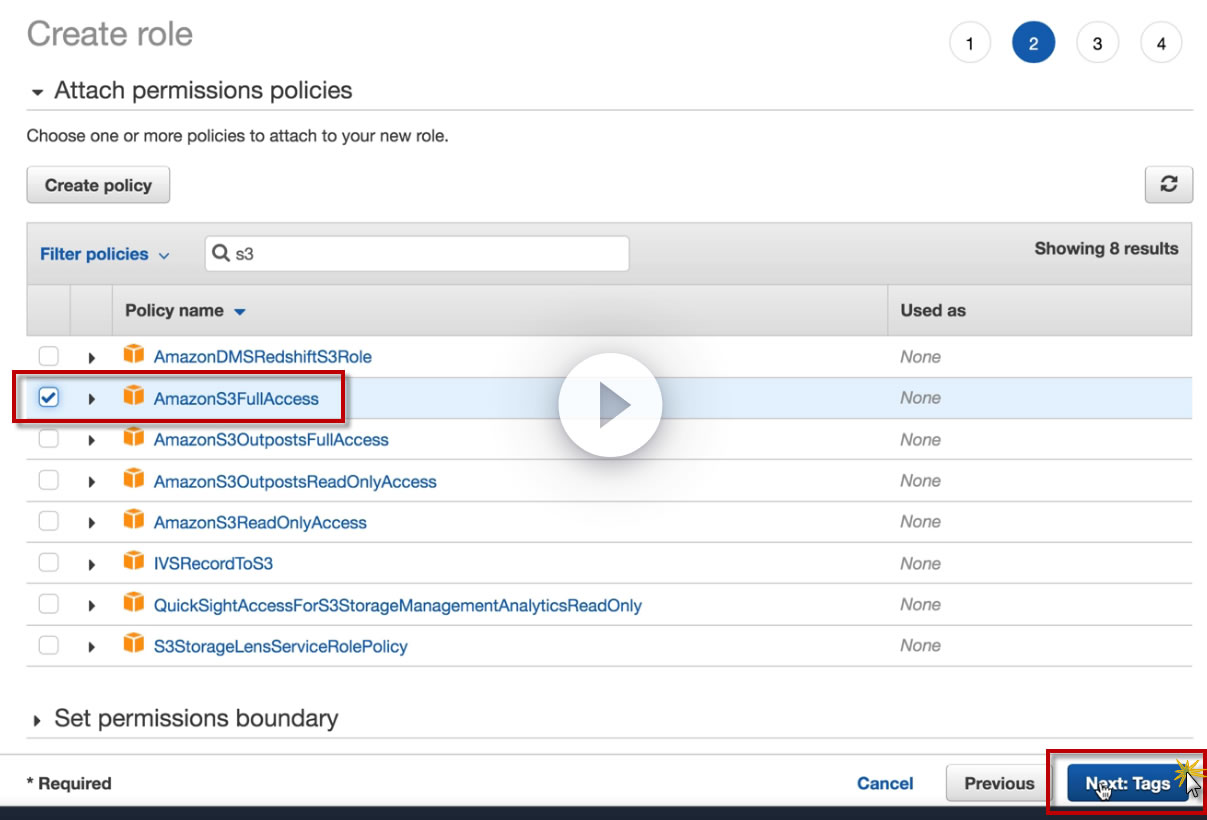Jump to wizard step 3
This screenshot has width=1207, height=820.
point(1097,43)
